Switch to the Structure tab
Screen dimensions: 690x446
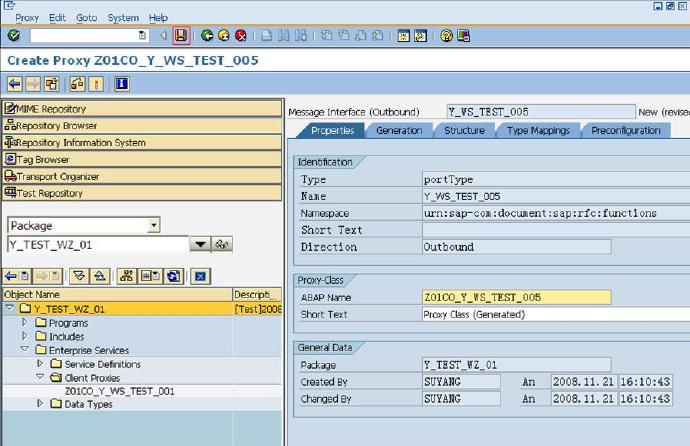click(x=464, y=131)
